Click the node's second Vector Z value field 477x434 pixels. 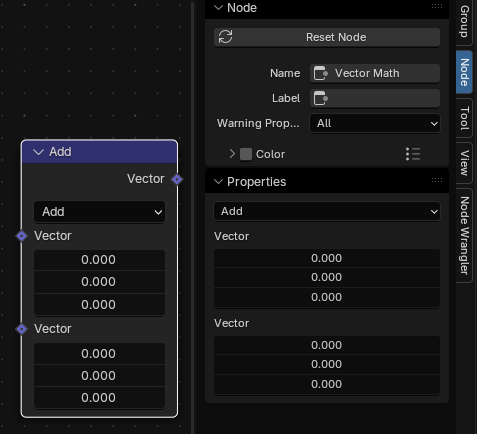(99, 398)
